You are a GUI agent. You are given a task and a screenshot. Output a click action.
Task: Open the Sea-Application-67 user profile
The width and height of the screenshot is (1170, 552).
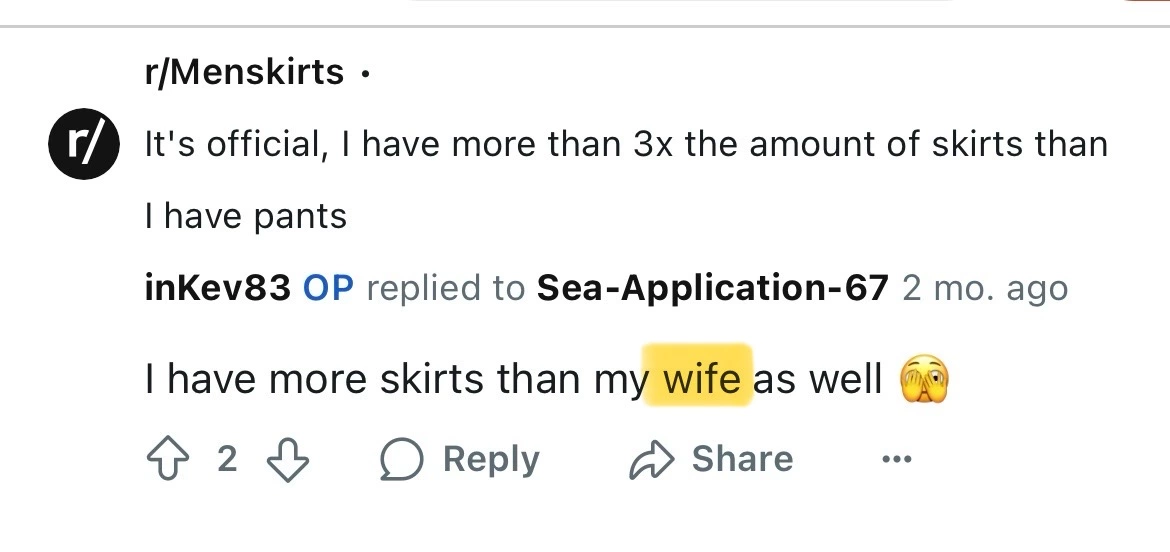(712, 288)
